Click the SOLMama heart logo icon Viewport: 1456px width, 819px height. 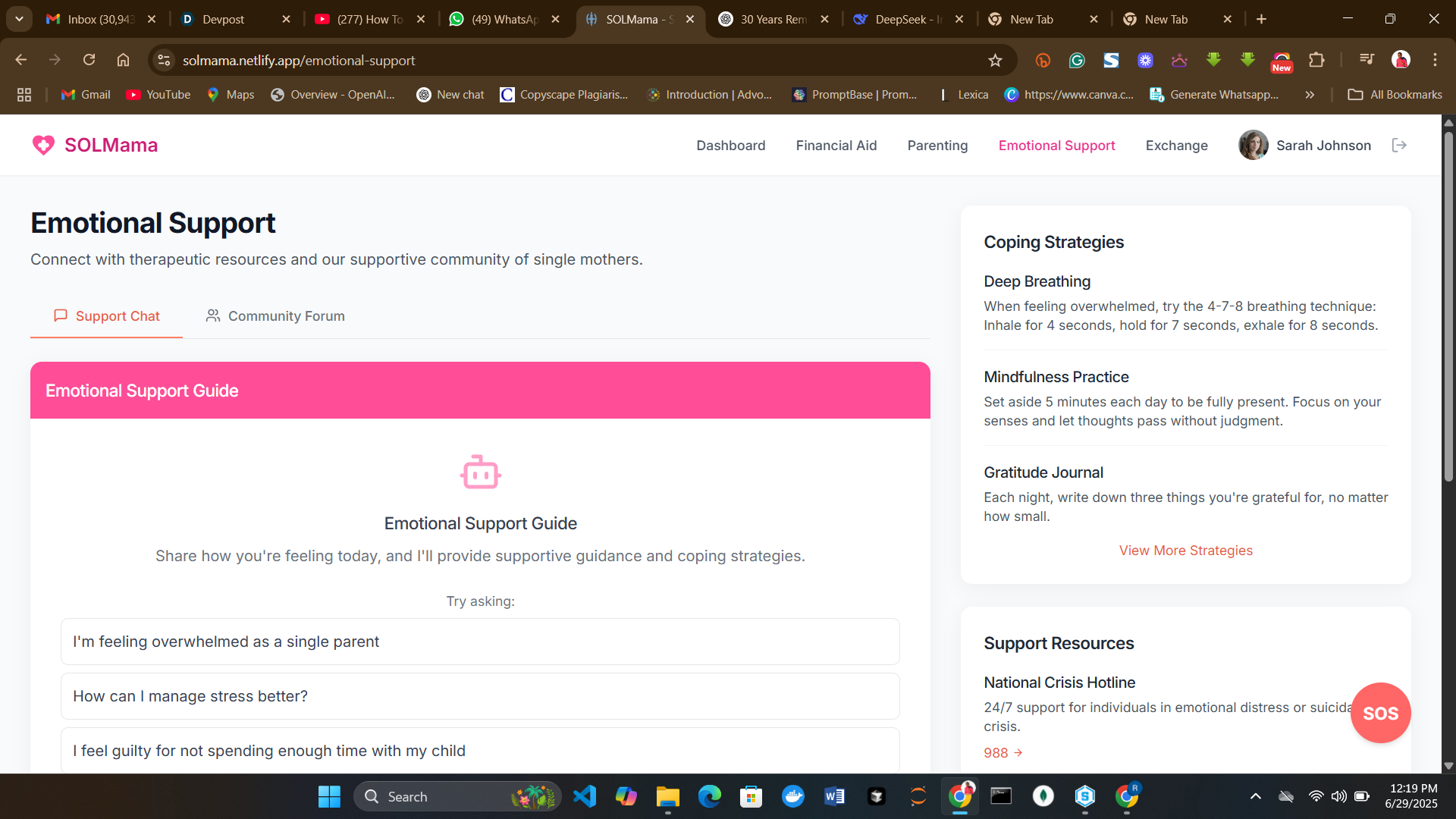[x=43, y=145]
